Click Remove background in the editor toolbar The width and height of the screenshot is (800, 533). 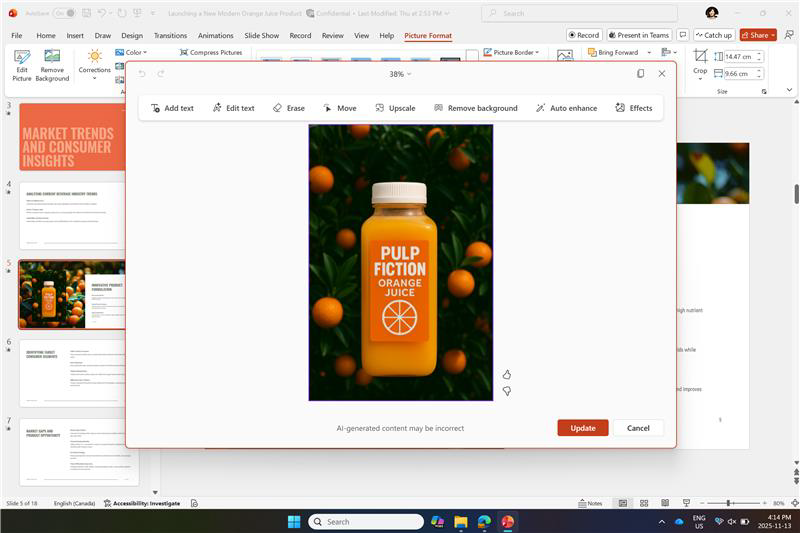point(476,108)
